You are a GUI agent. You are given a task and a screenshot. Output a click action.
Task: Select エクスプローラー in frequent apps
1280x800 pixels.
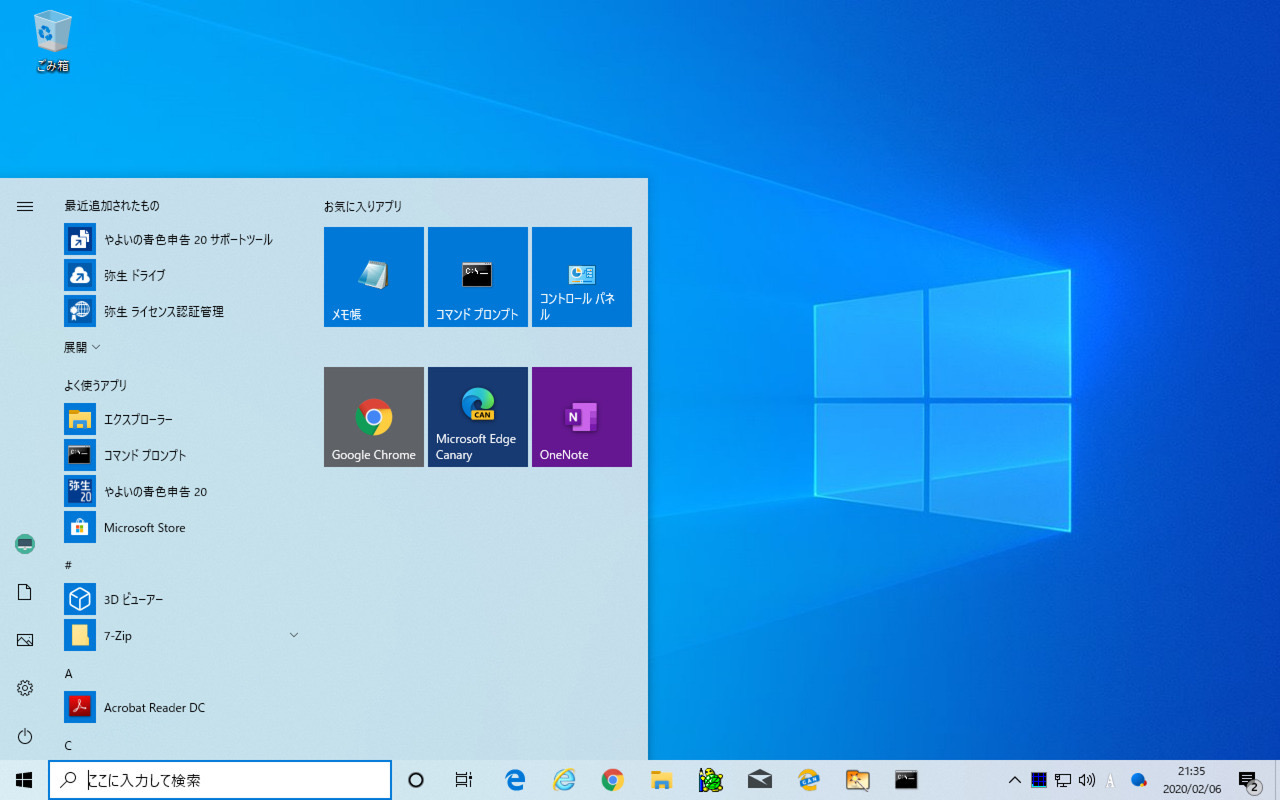pos(138,419)
